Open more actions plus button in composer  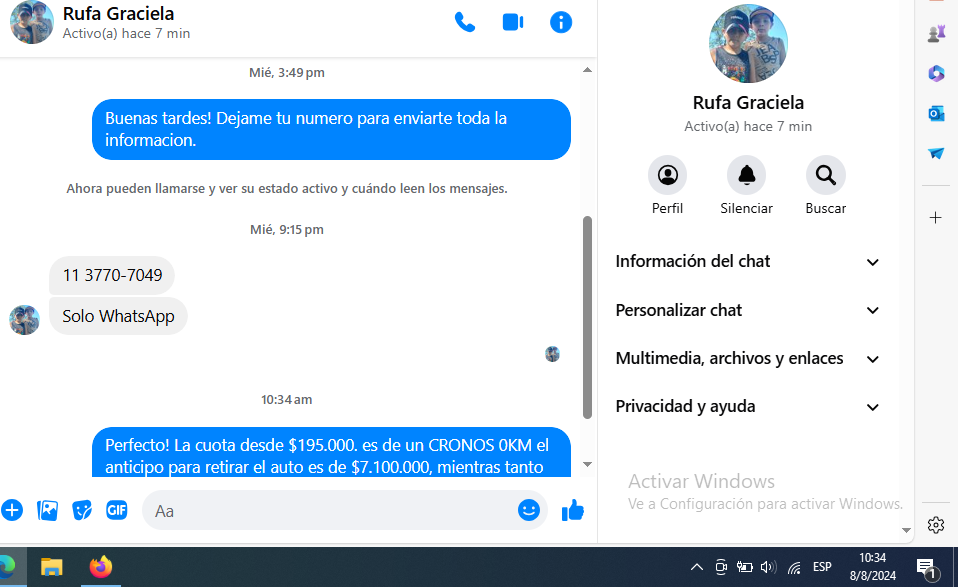12,510
